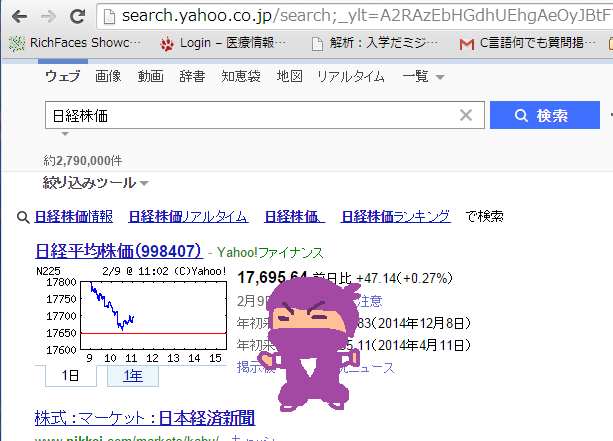Image resolution: width=613 pixels, height=441 pixels.
Task: Click the purple ninja character
Action: (310, 344)
